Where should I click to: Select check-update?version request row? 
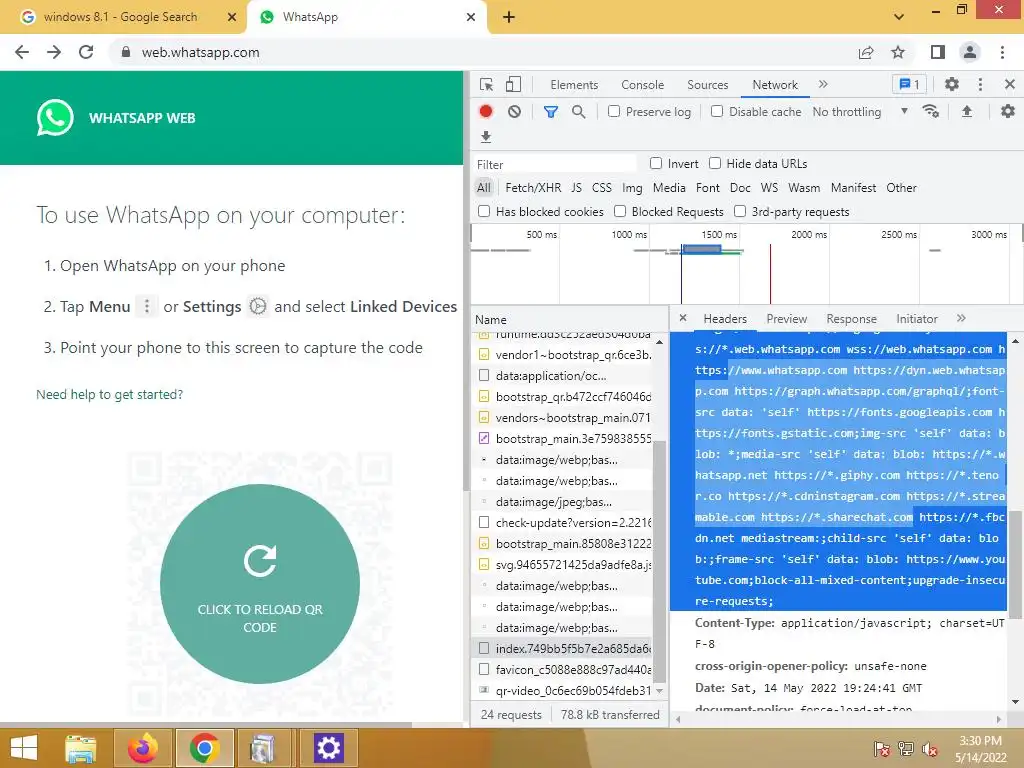tap(562, 522)
